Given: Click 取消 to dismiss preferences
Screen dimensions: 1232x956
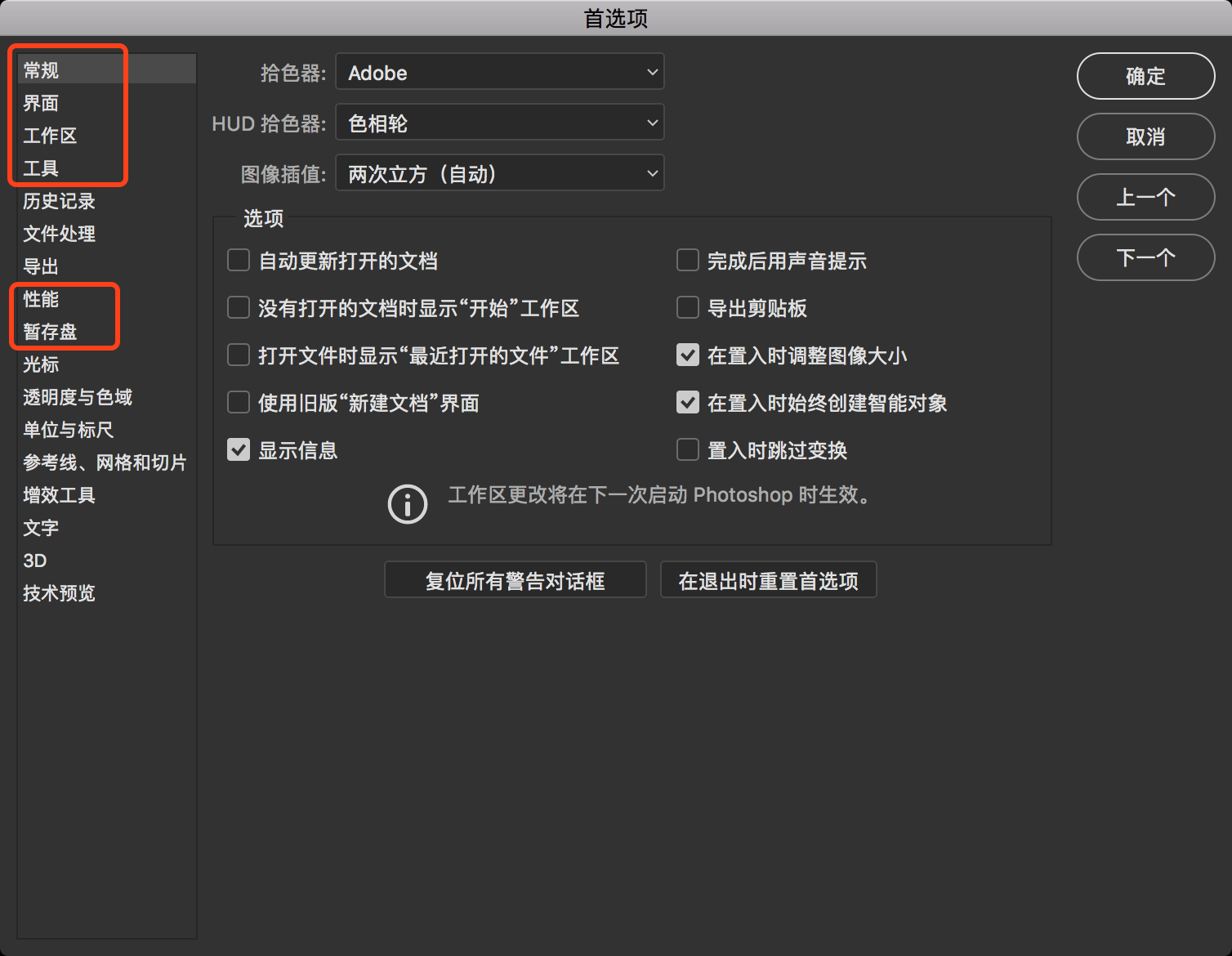Looking at the screenshot, I should pyautogui.click(x=1145, y=136).
